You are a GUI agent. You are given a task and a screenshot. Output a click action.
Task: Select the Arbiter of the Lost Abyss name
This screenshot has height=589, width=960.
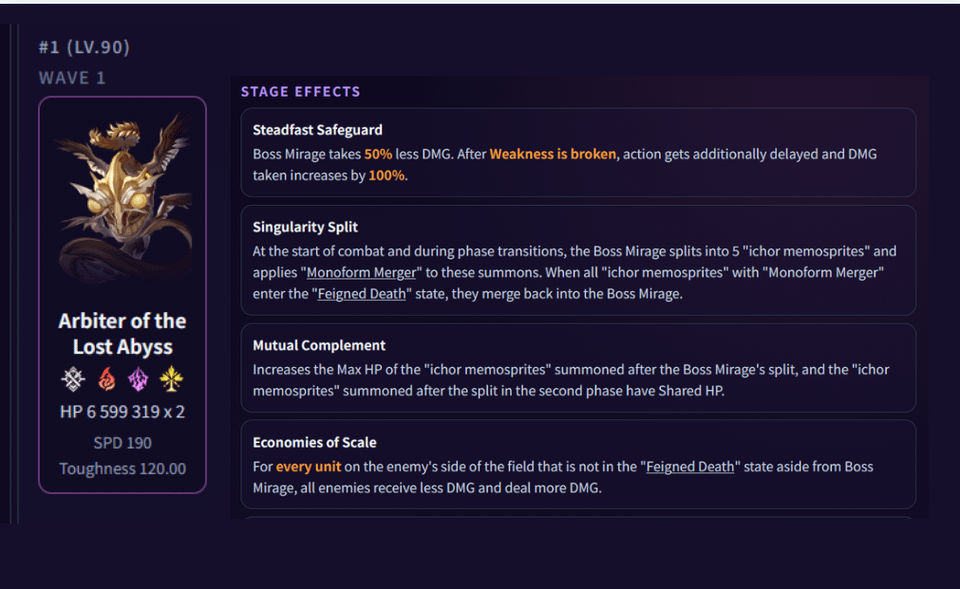pos(122,334)
